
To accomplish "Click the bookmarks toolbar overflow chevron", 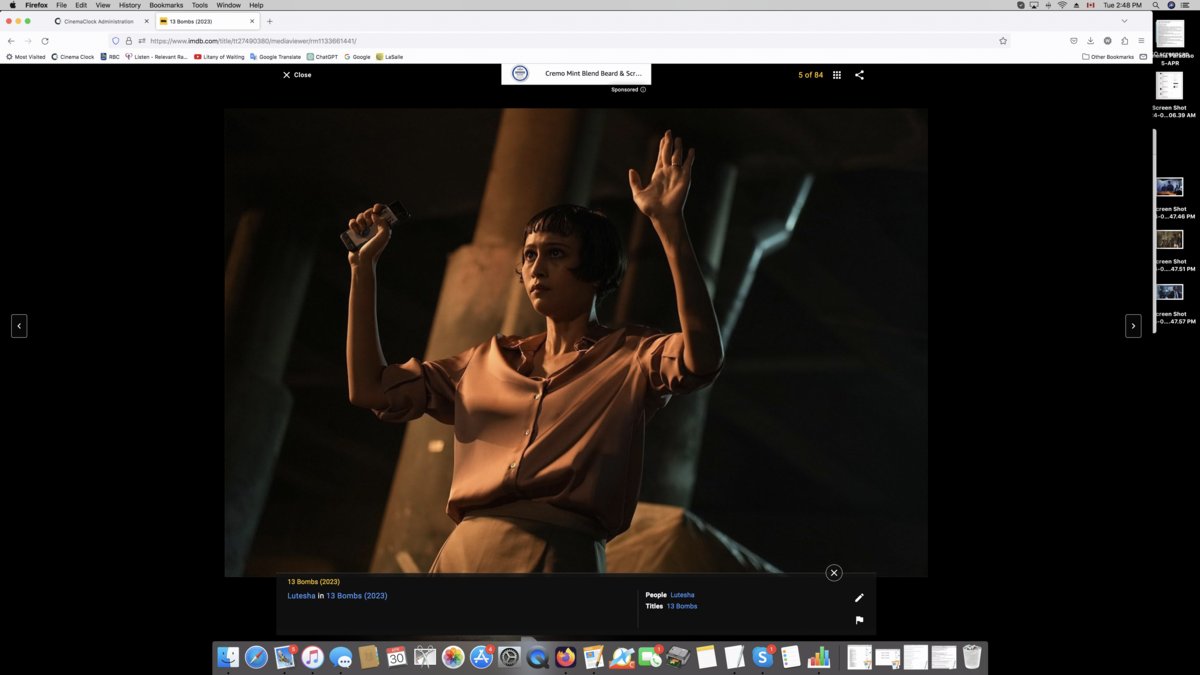I will tap(1143, 57).
